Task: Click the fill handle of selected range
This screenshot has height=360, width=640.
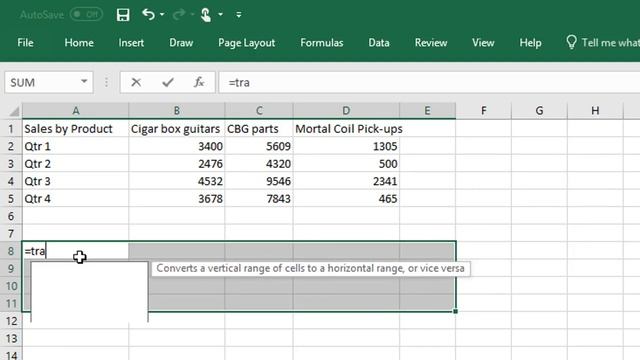Action: [x=456, y=311]
